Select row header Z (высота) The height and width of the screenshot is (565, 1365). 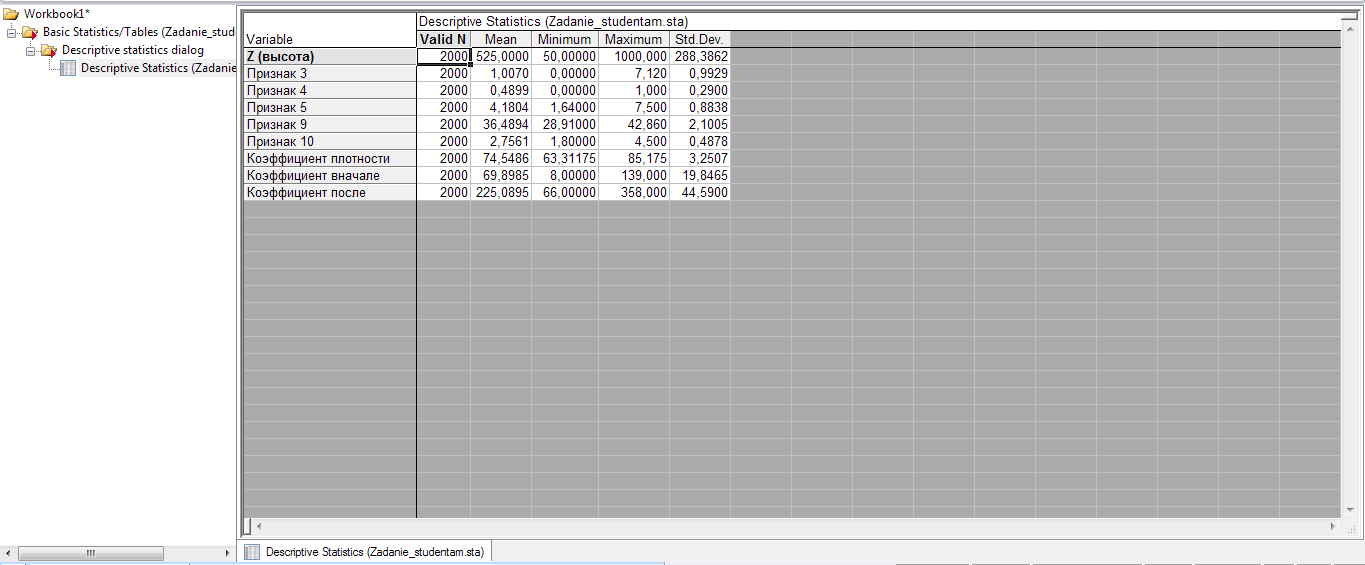[330, 57]
